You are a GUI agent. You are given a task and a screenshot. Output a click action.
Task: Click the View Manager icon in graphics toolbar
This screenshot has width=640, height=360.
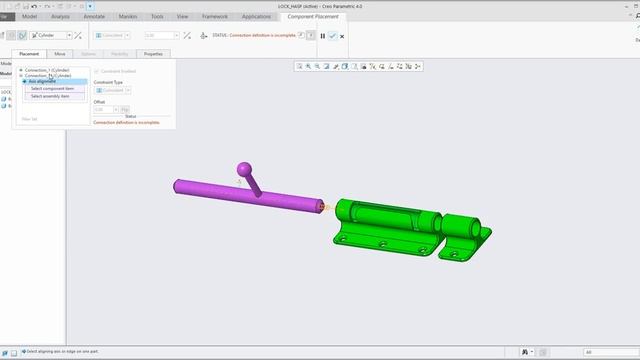pyautogui.click(x=363, y=66)
